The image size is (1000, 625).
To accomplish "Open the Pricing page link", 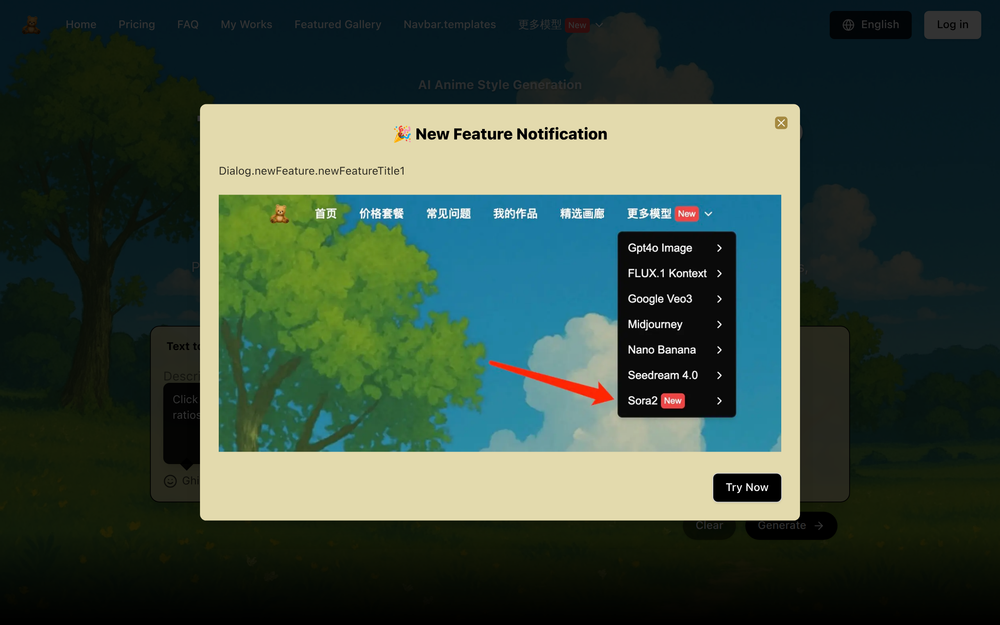I will [136, 24].
